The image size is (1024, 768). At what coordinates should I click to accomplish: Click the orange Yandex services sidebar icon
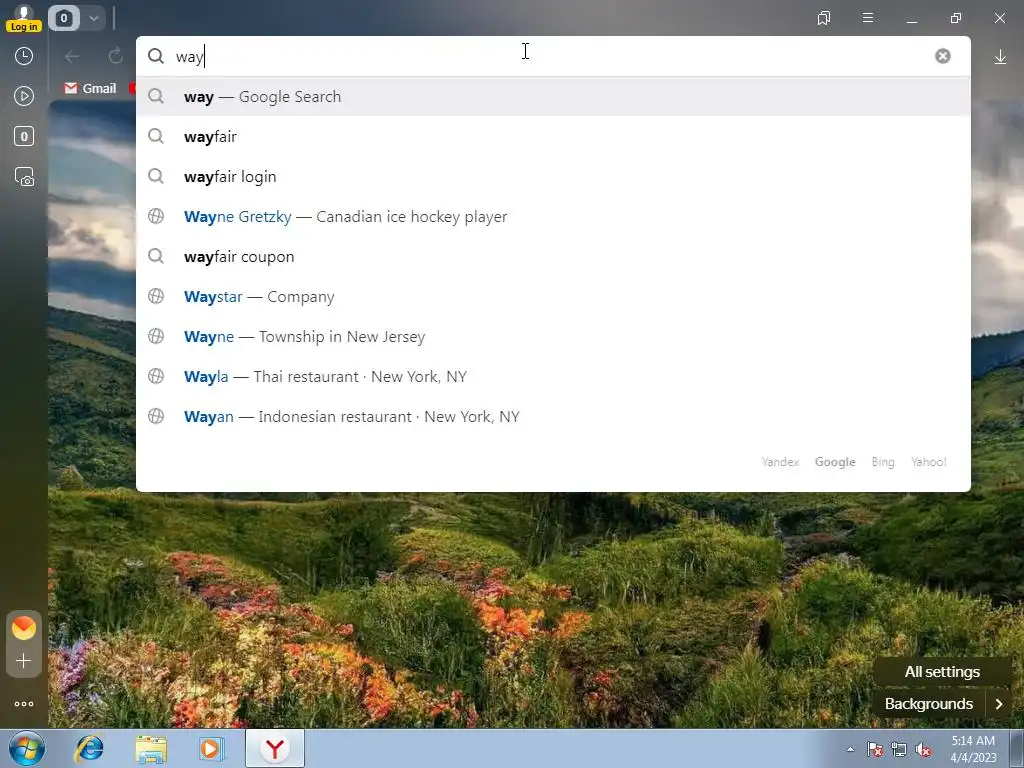(24, 628)
